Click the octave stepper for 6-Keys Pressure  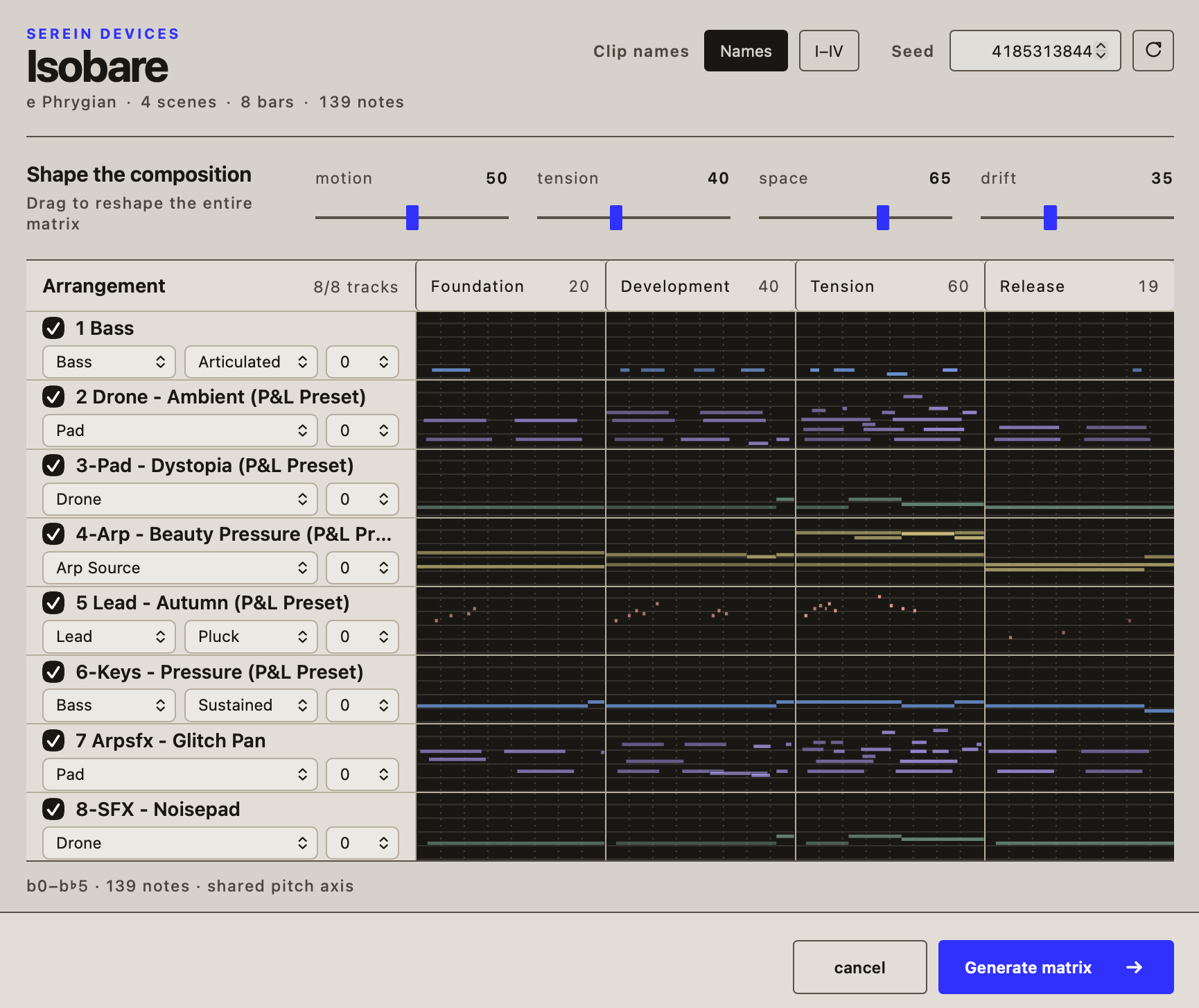coord(362,705)
